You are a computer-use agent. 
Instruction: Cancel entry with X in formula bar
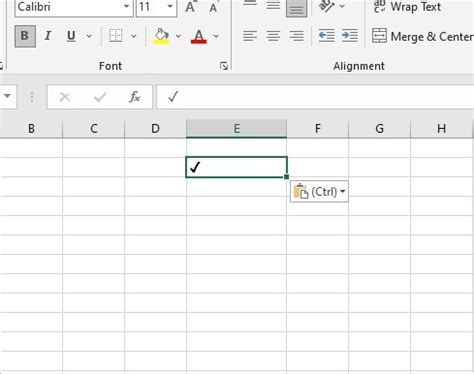(x=65, y=97)
